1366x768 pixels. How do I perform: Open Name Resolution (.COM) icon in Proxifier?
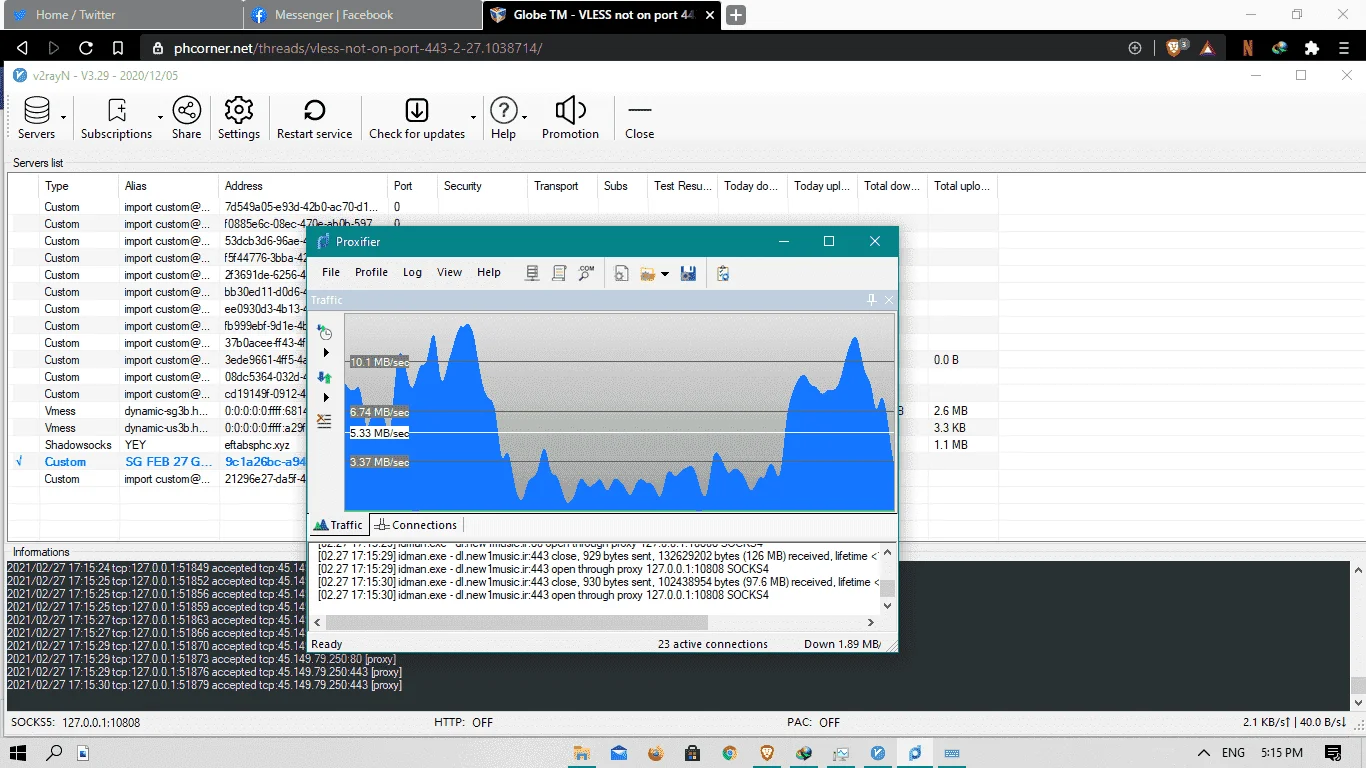[x=586, y=273]
